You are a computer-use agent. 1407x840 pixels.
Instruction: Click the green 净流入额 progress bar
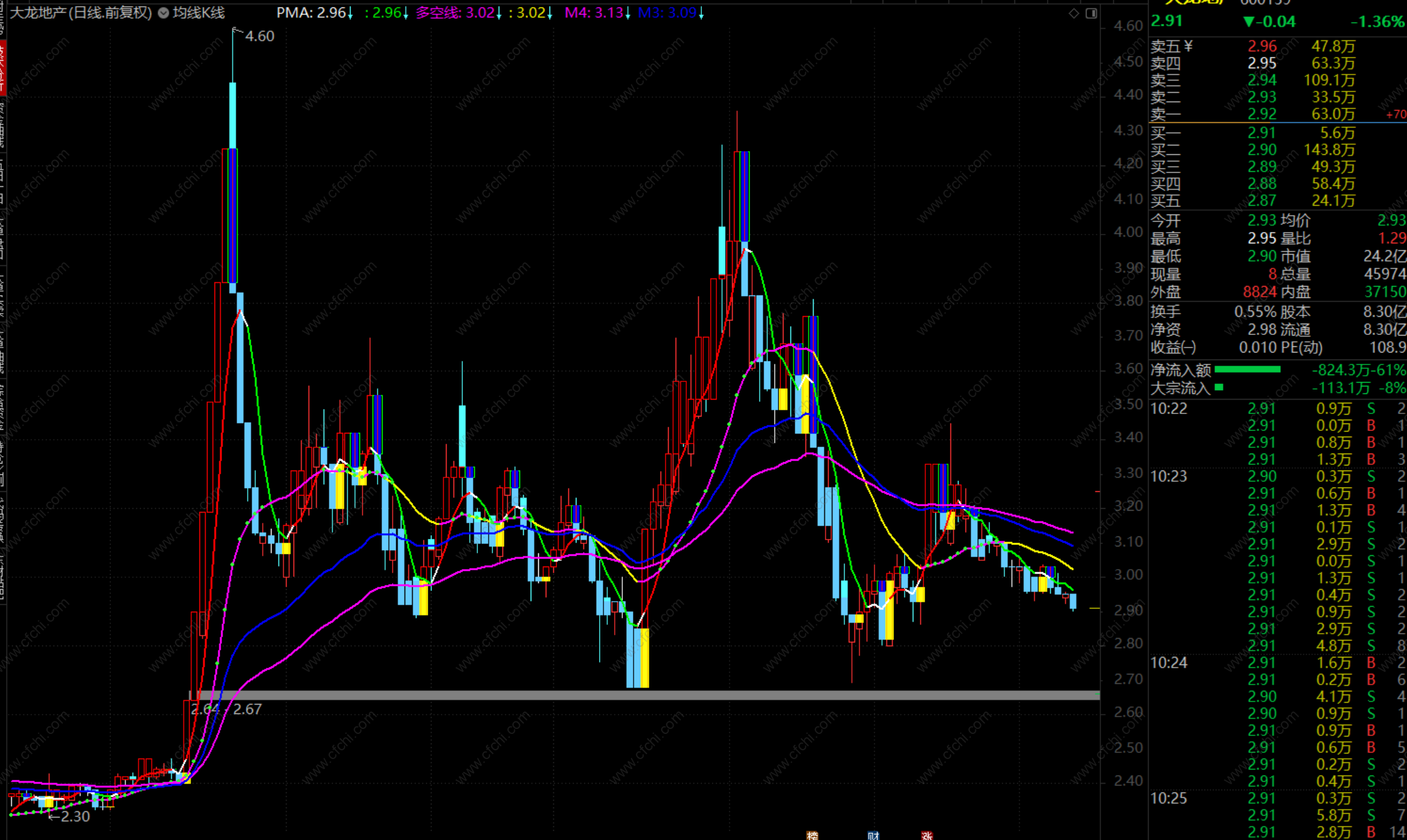click(x=1247, y=369)
